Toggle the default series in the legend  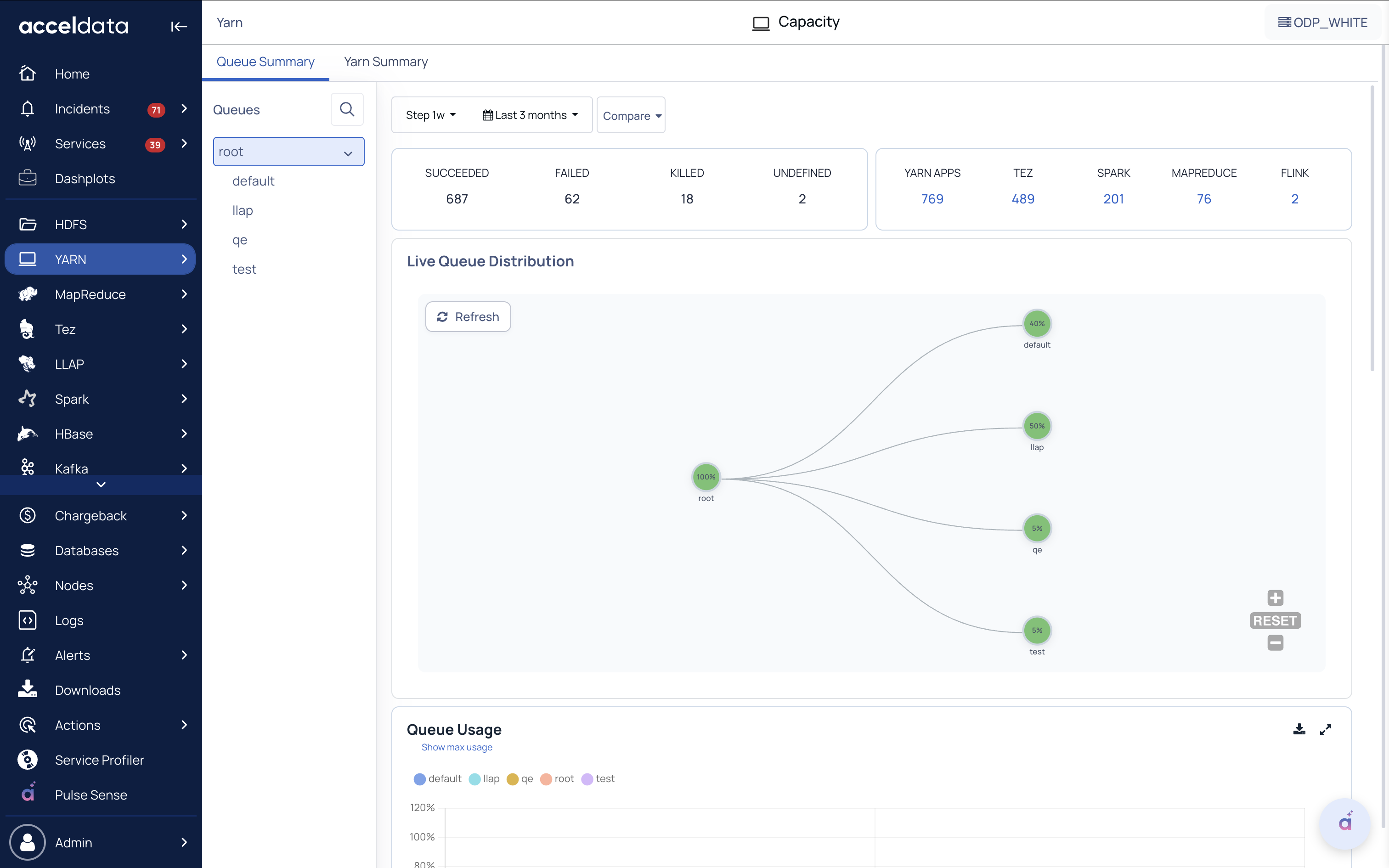coord(437,778)
